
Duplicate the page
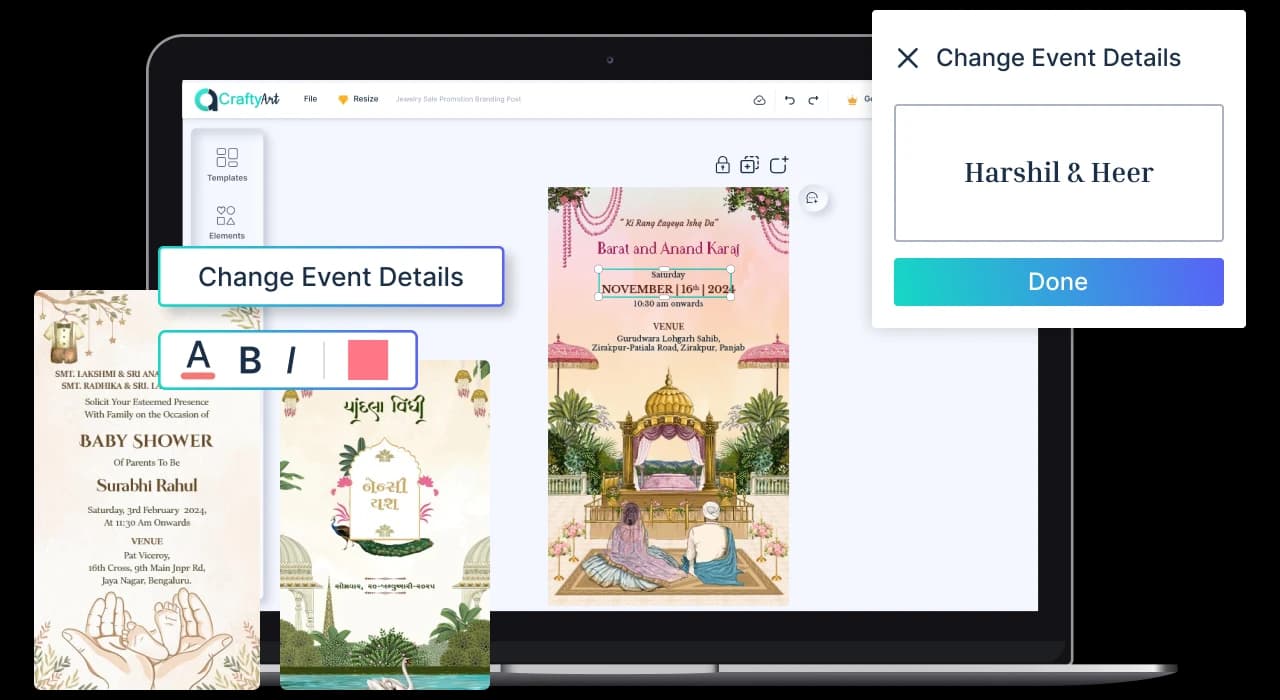pyautogui.click(x=750, y=164)
